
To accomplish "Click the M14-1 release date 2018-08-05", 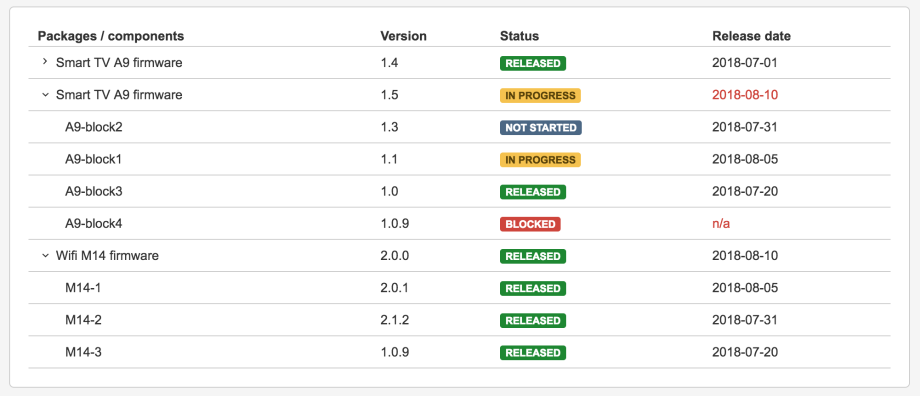I will pos(745,288).
